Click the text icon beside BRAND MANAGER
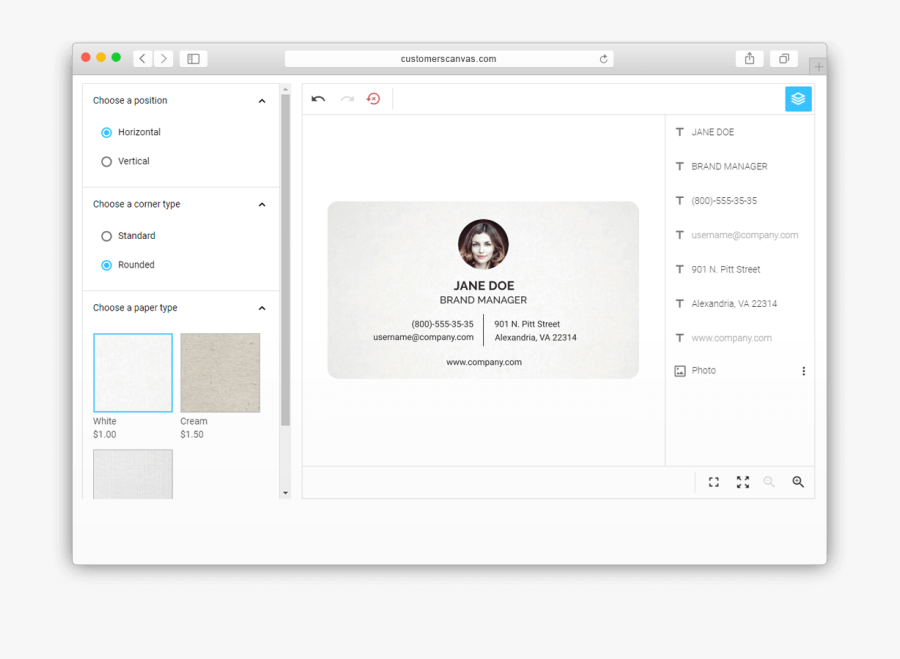Image resolution: width=900 pixels, height=659 pixels. 680,166
